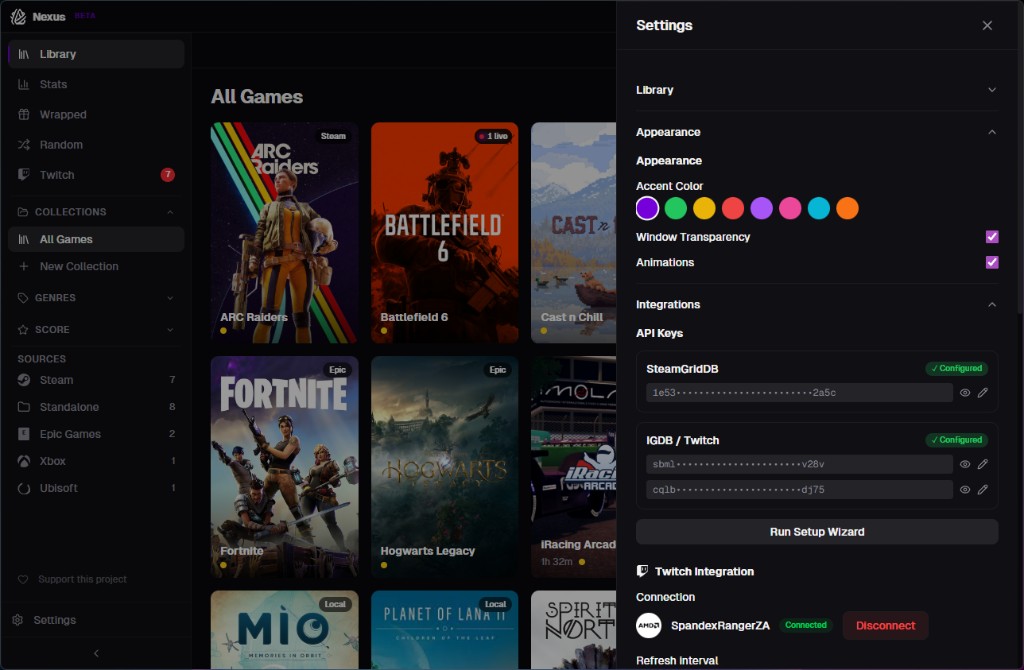Reveal the SteamGridDB API key

(x=963, y=392)
